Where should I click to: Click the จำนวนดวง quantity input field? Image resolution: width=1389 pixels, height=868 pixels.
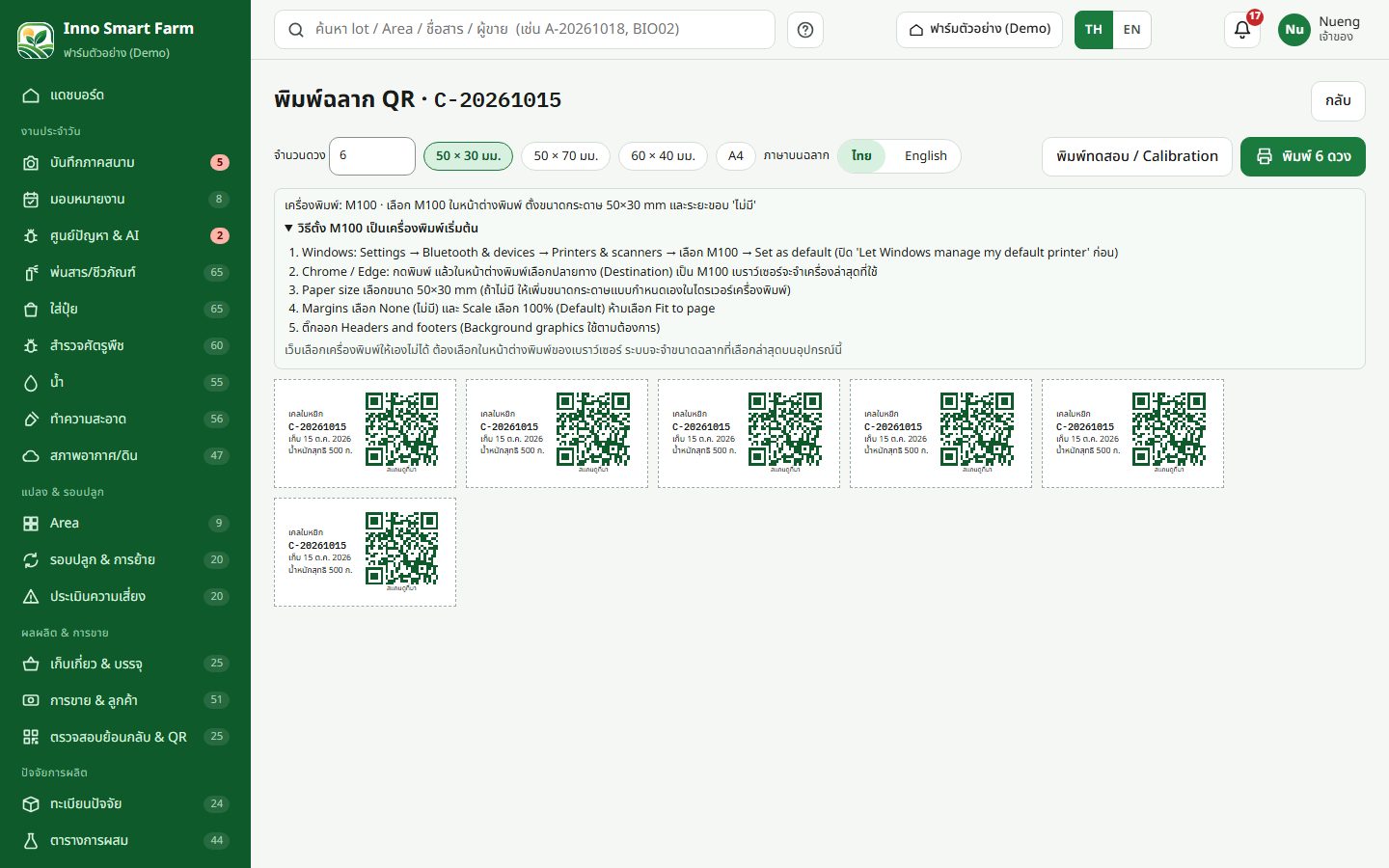[372, 156]
